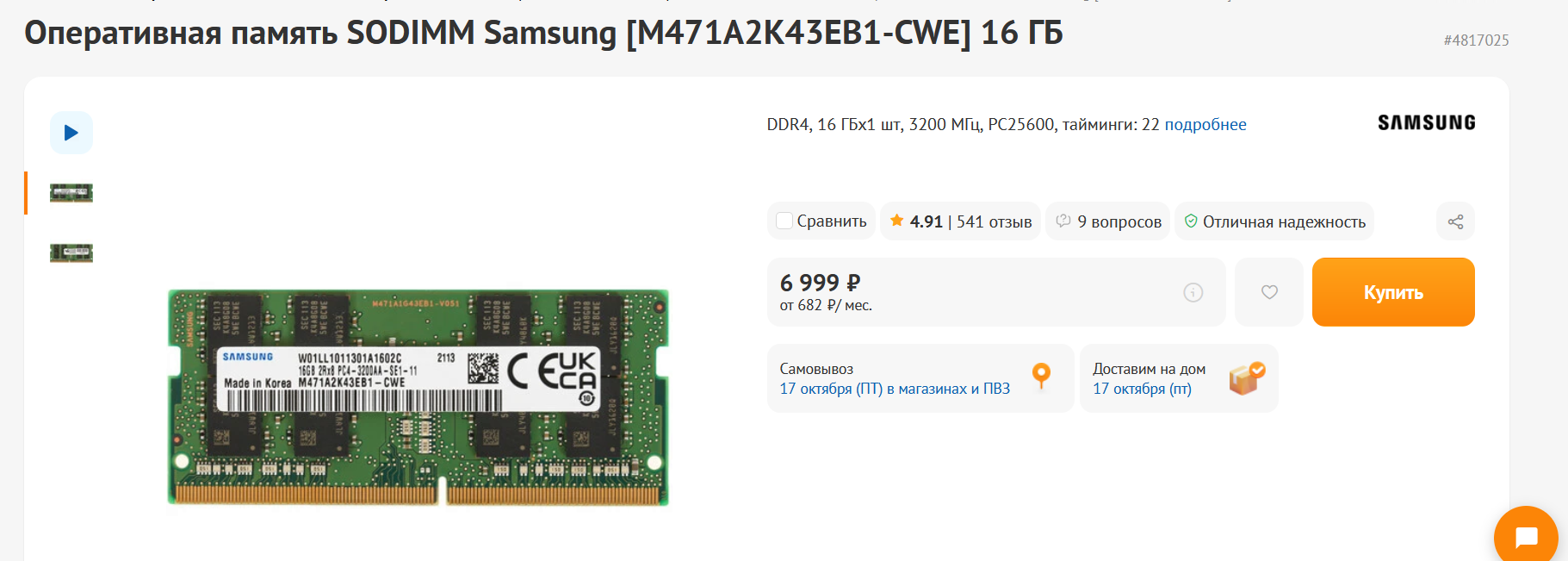Open the подробнее specs link
Screen dimensions: 1568x561
[x=1205, y=125]
